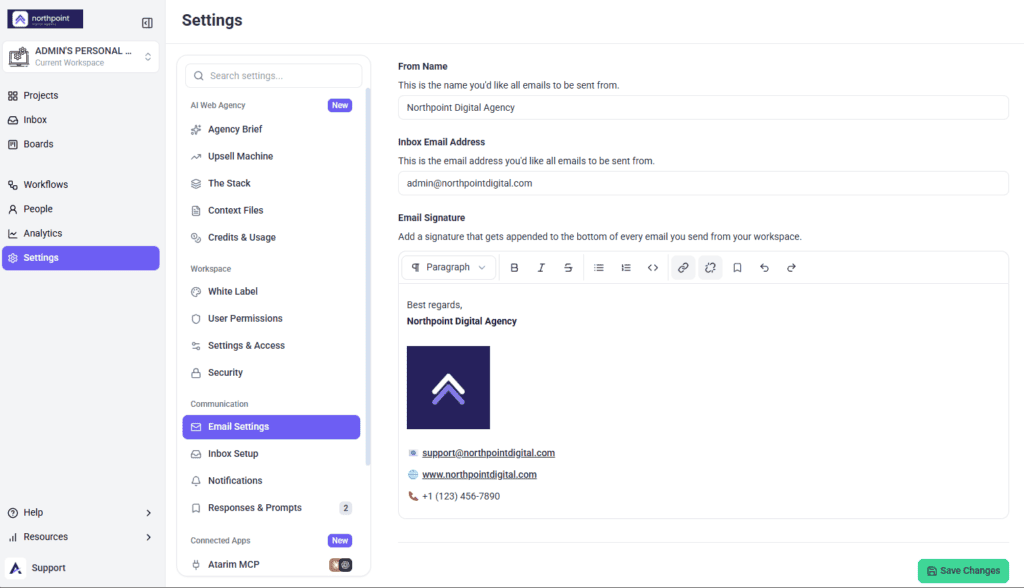Click the New badge beside AI Web Agency
The height and width of the screenshot is (588, 1024).
(x=340, y=105)
